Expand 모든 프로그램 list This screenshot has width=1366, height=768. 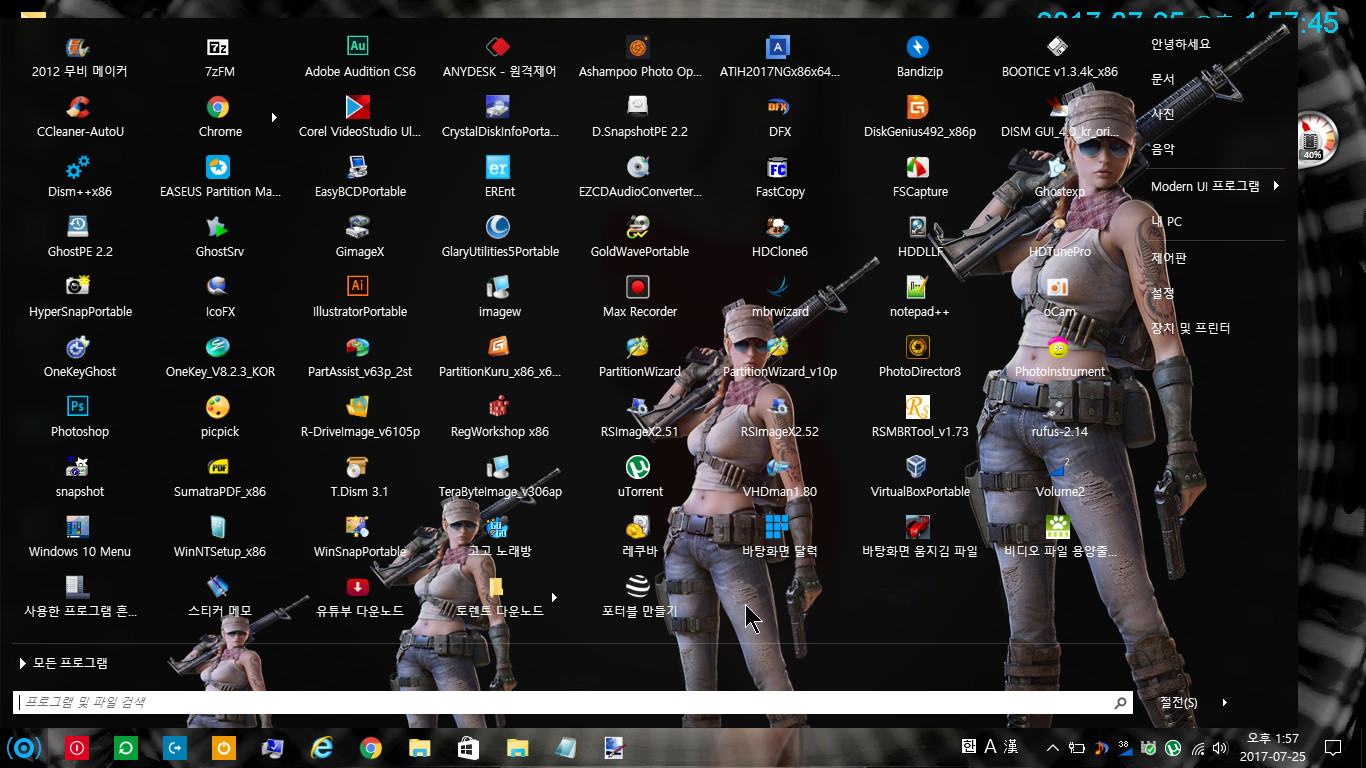[64, 663]
